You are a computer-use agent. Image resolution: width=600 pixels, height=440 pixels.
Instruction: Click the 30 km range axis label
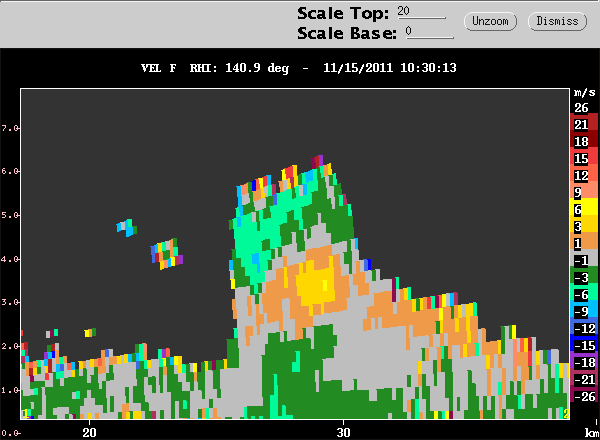[343, 432]
